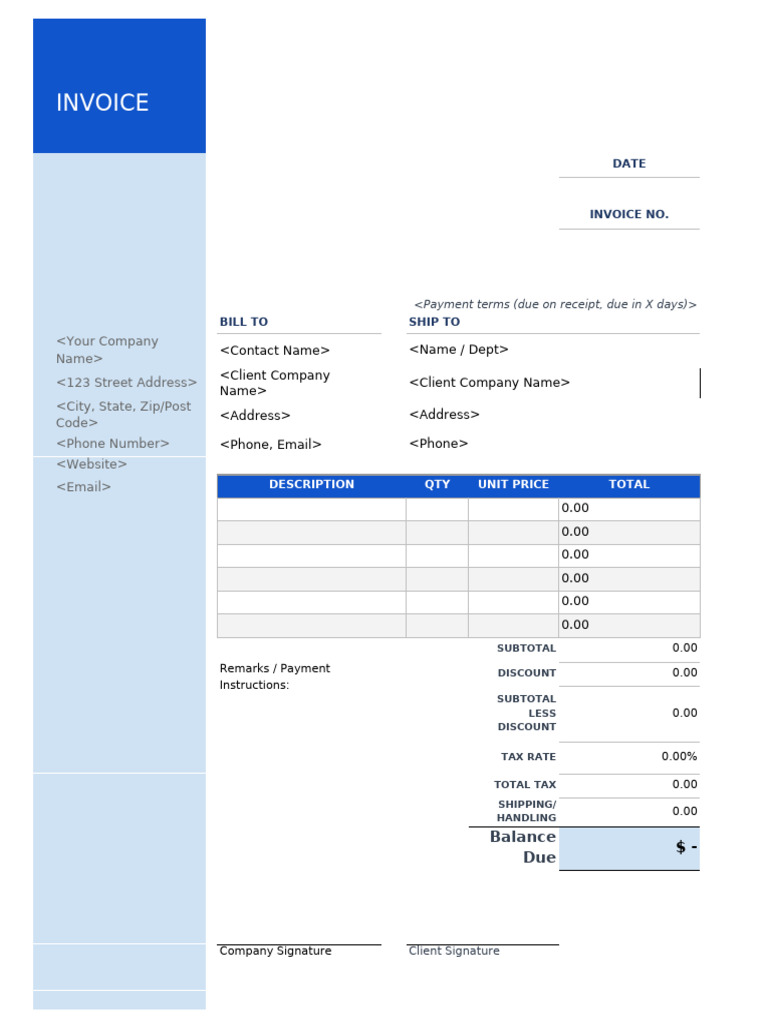
Task: Click the <Your Company Name> placeholder
Action: pos(107,350)
